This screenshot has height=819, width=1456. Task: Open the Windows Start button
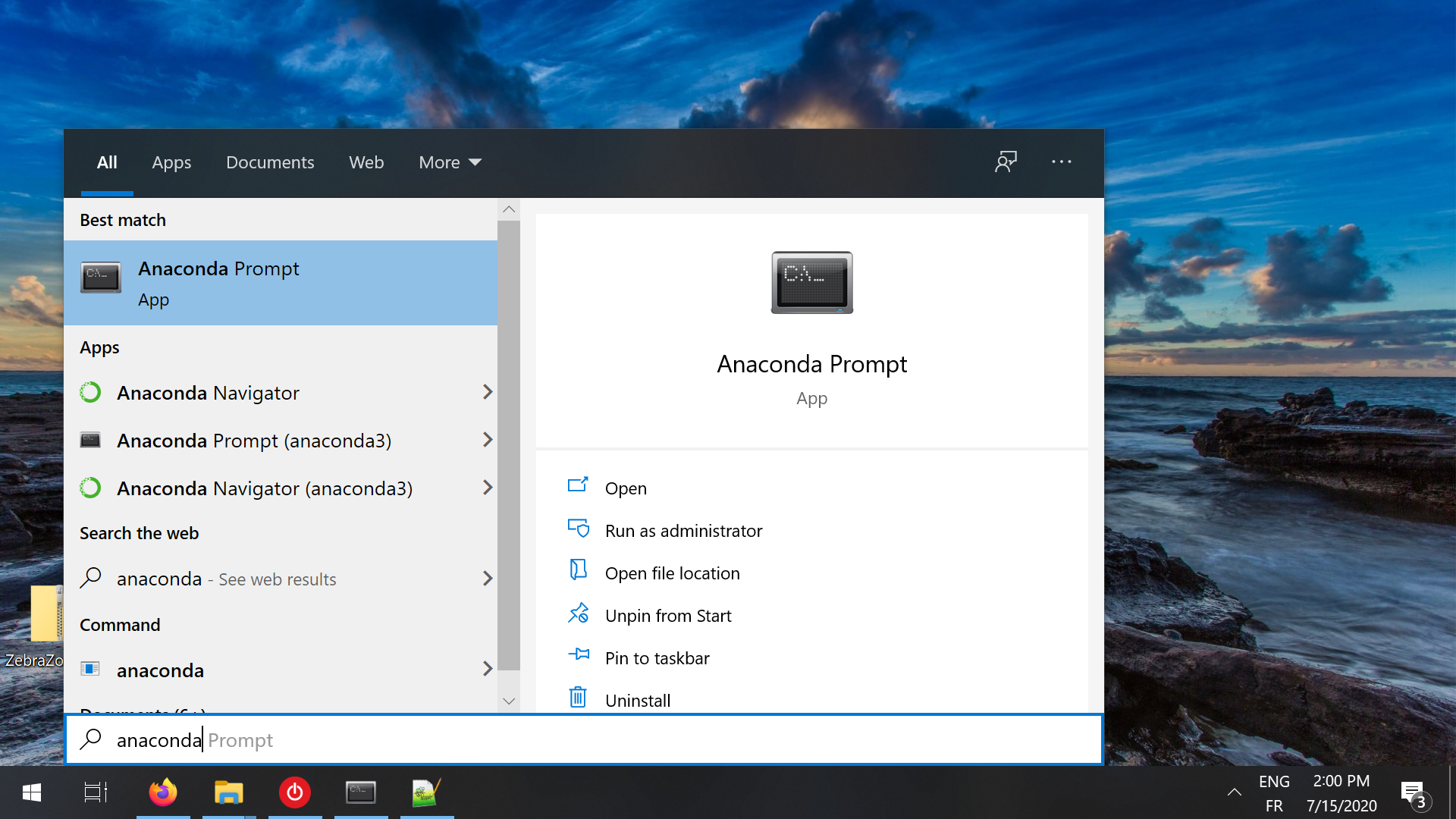32,792
